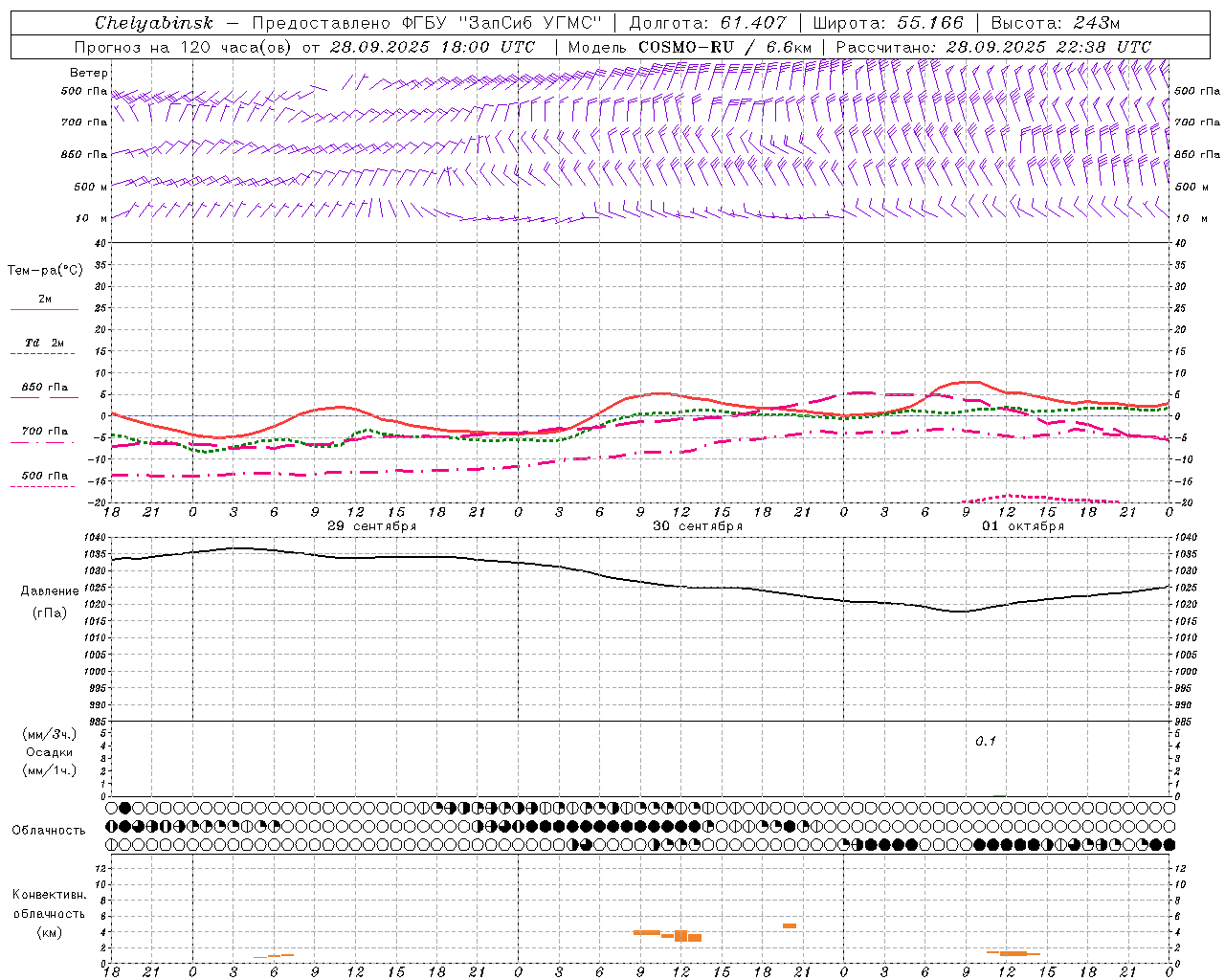This screenshot has height=980, width=1225.
Task: Click the 'Модель COSMO-RU / 6.6км' label
Action: pos(690,47)
